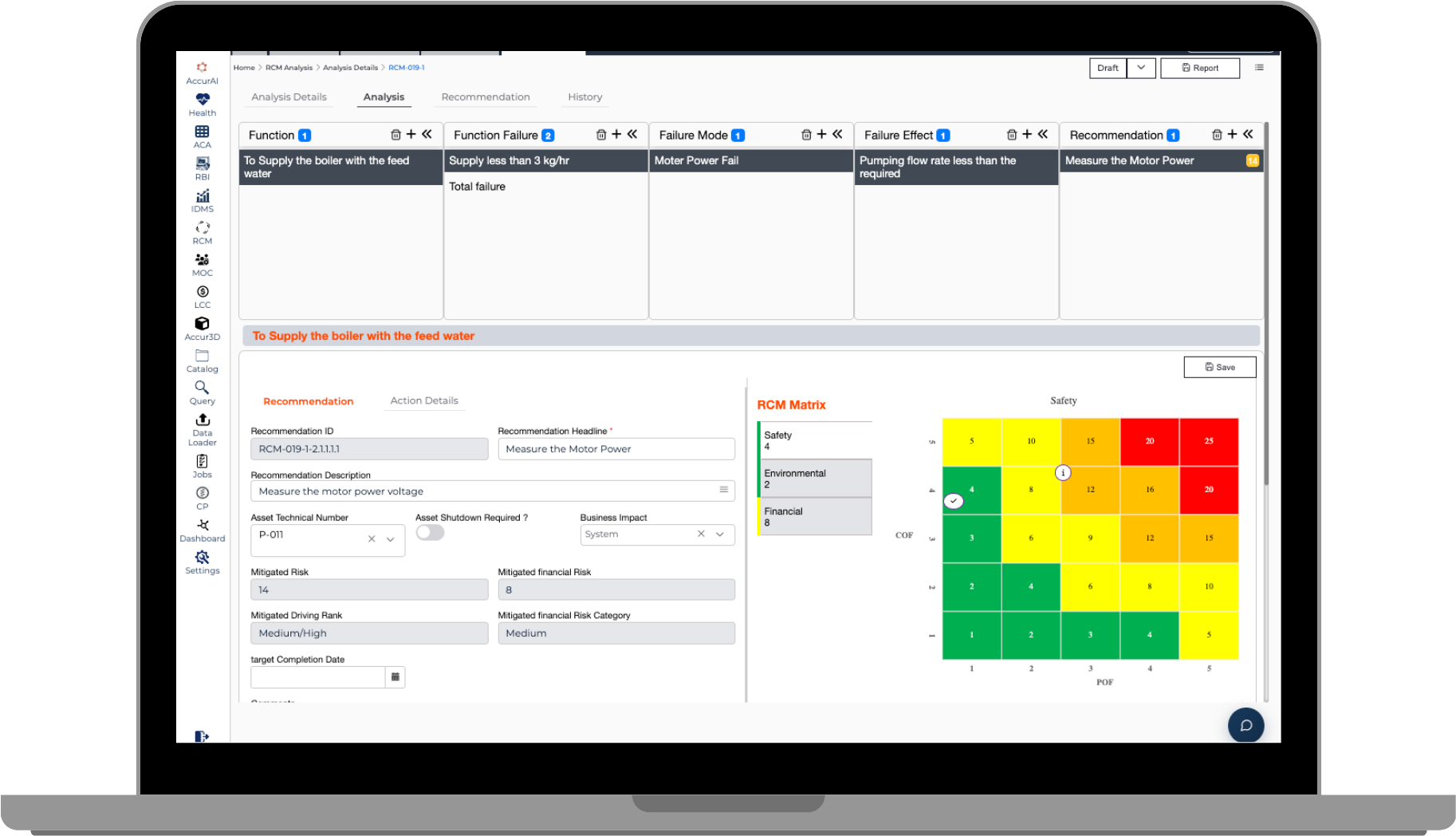The image size is (1456, 836).
Task: Select the Environmental risk category
Action: click(x=814, y=479)
